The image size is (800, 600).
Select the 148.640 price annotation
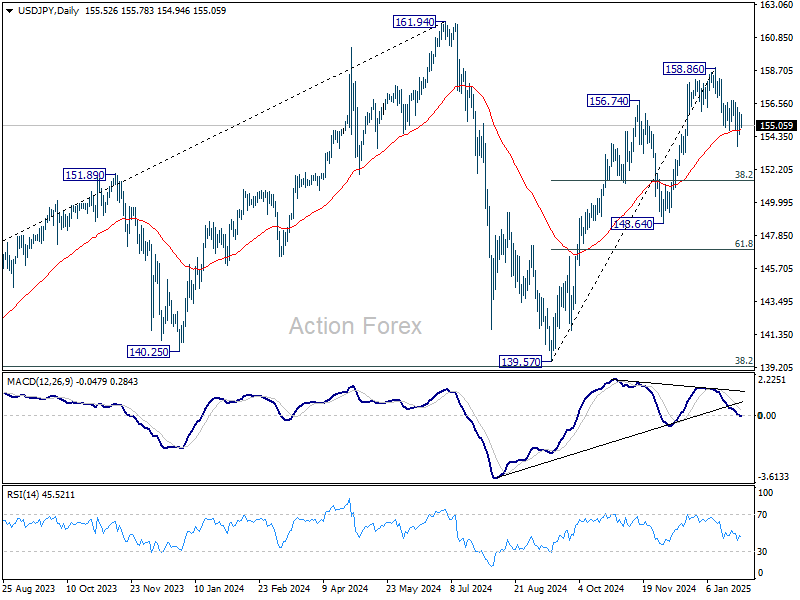pos(633,224)
